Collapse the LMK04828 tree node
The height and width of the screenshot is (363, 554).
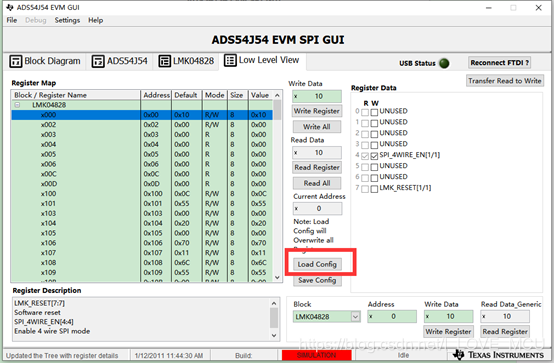tap(17, 105)
